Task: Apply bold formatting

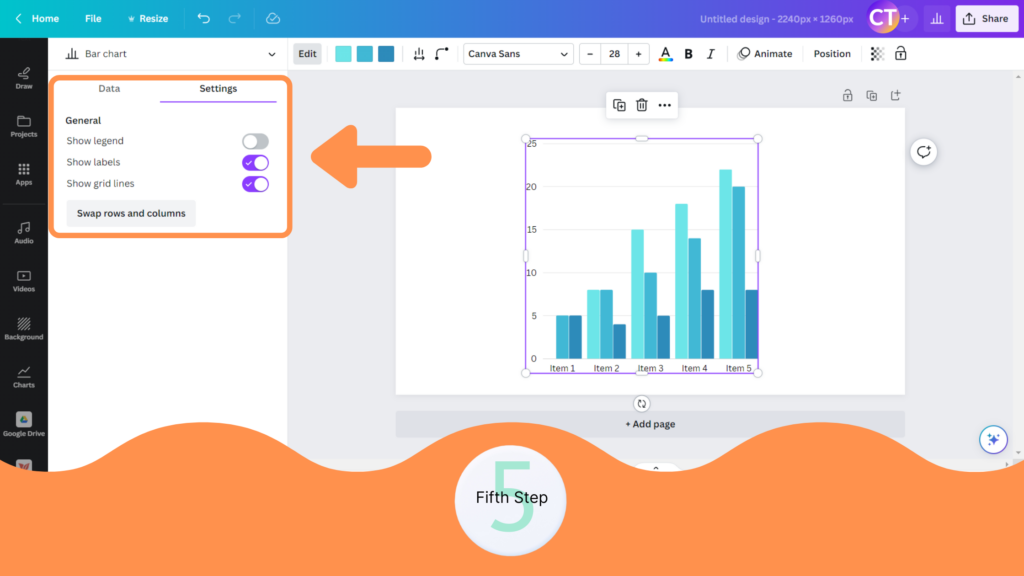Action: click(x=688, y=54)
